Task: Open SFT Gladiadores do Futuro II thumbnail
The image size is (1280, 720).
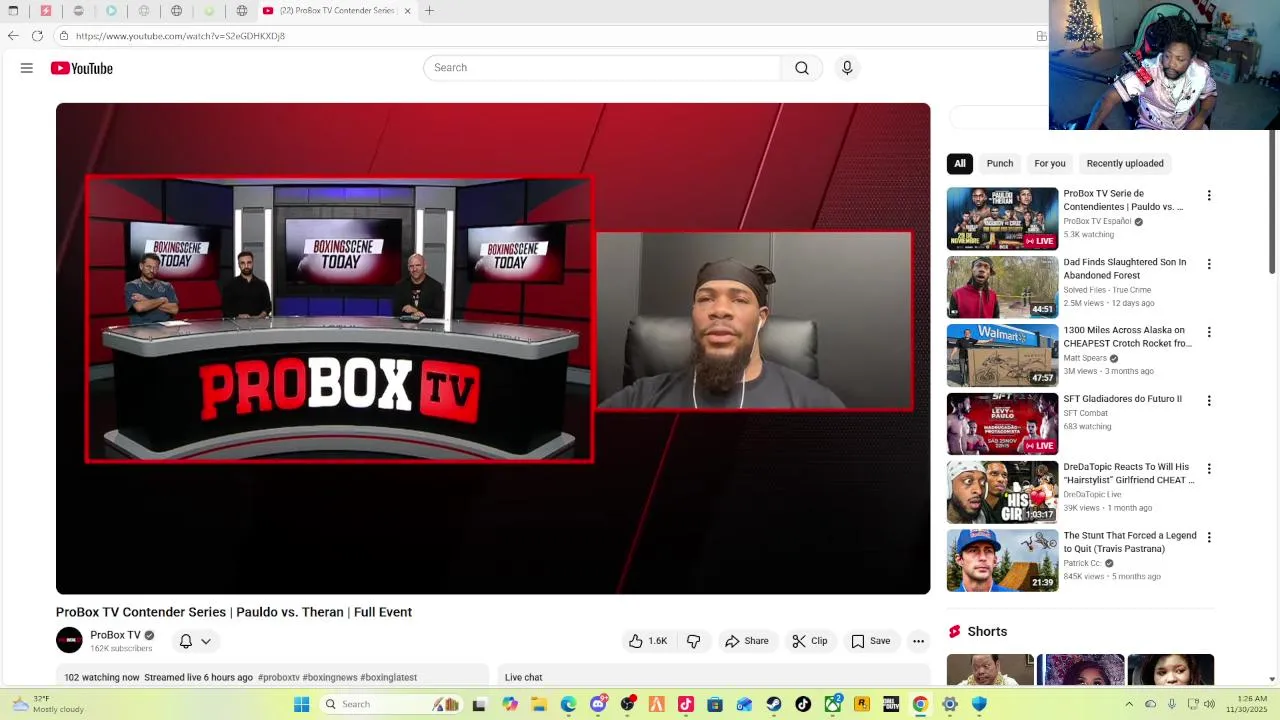Action: click(x=1002, y=424)
